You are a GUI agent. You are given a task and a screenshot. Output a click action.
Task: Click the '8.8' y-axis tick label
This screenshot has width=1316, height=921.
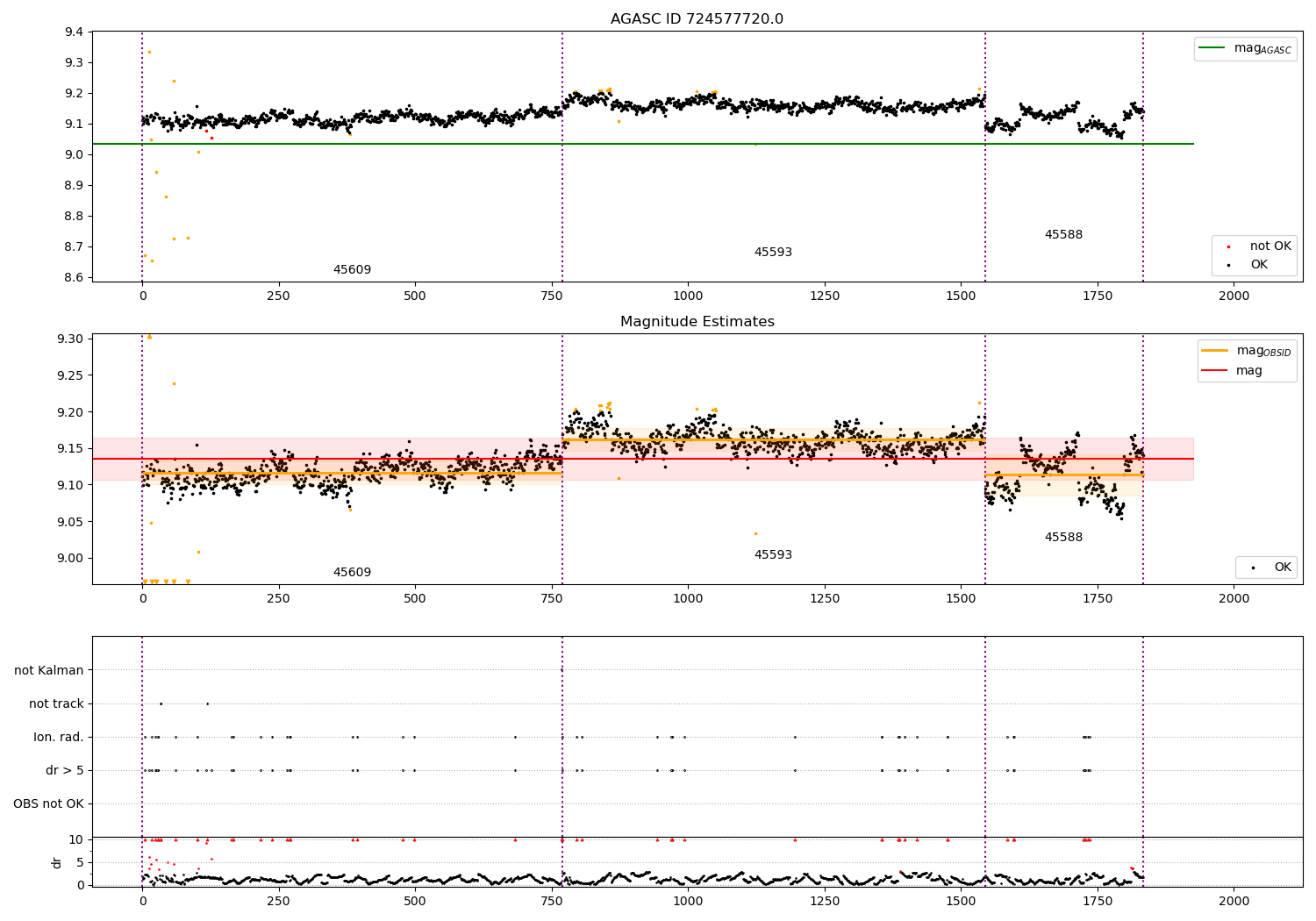(75, 217)
